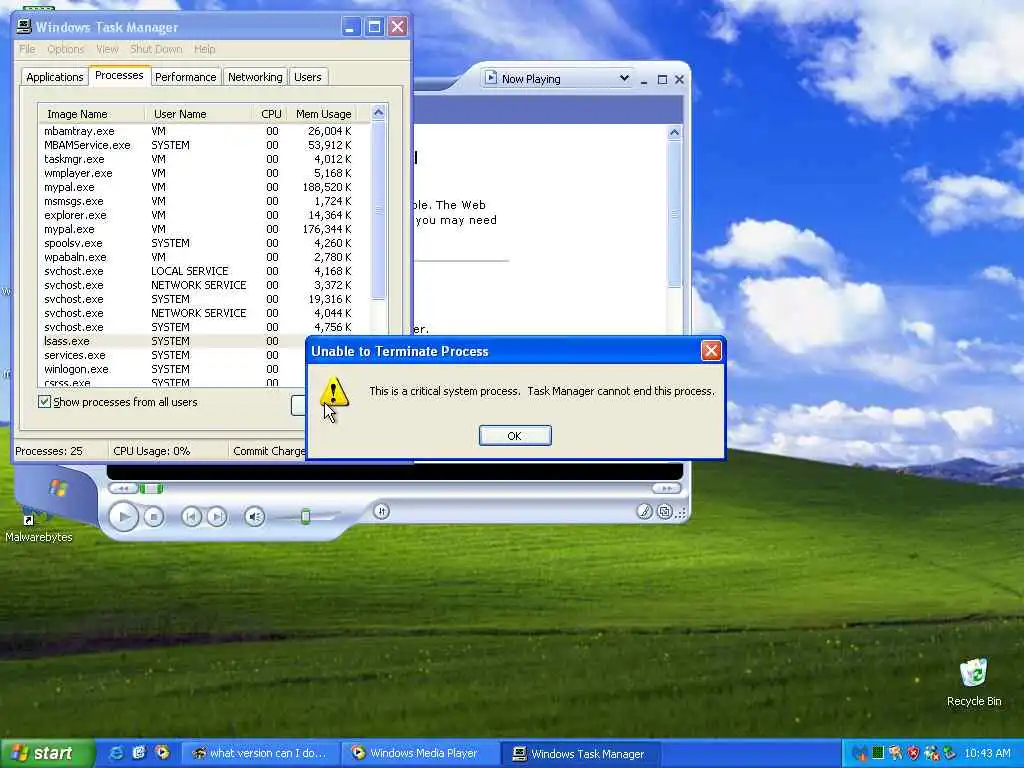The height and width of the screenshot is (768, 1024).
Task: Select the mbamtray.exe process row
Action: [199, 131]
